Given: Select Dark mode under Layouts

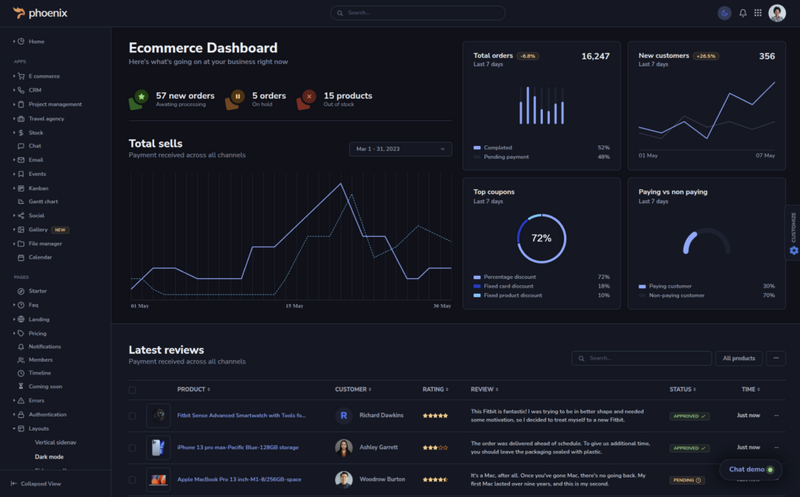Looking at the screenshot, I should click(x=49, y=456).
